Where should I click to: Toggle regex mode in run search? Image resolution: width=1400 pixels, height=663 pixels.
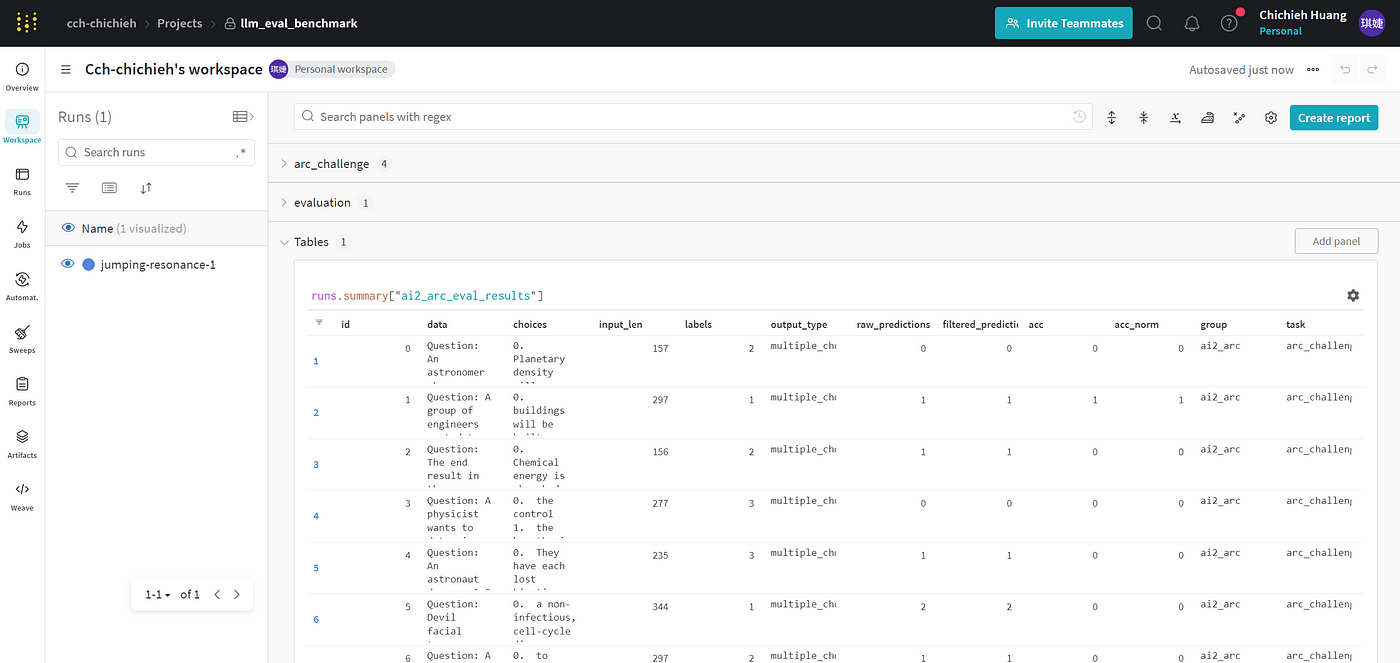(x=240, y=153)
